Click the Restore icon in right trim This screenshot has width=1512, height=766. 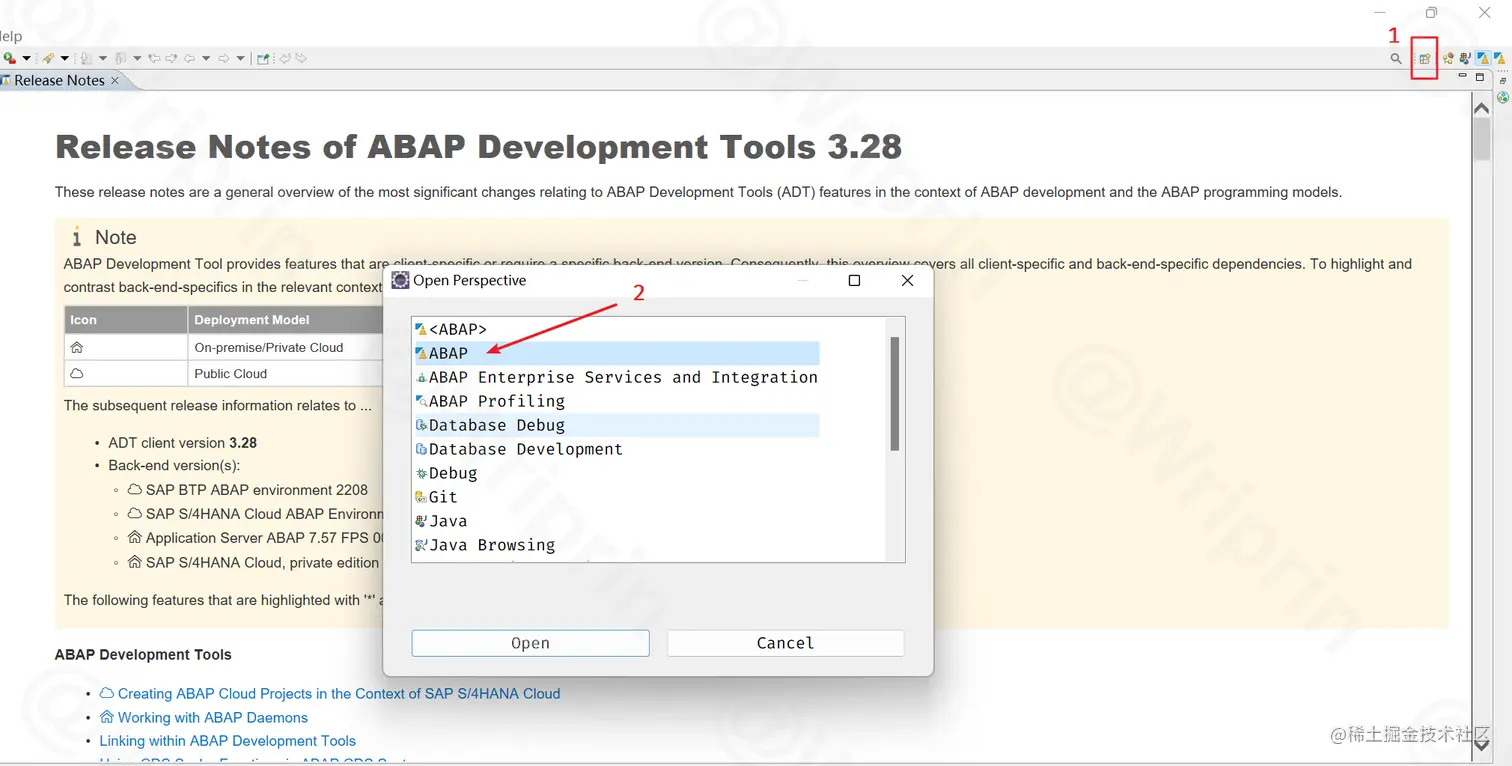point(1503,80)
